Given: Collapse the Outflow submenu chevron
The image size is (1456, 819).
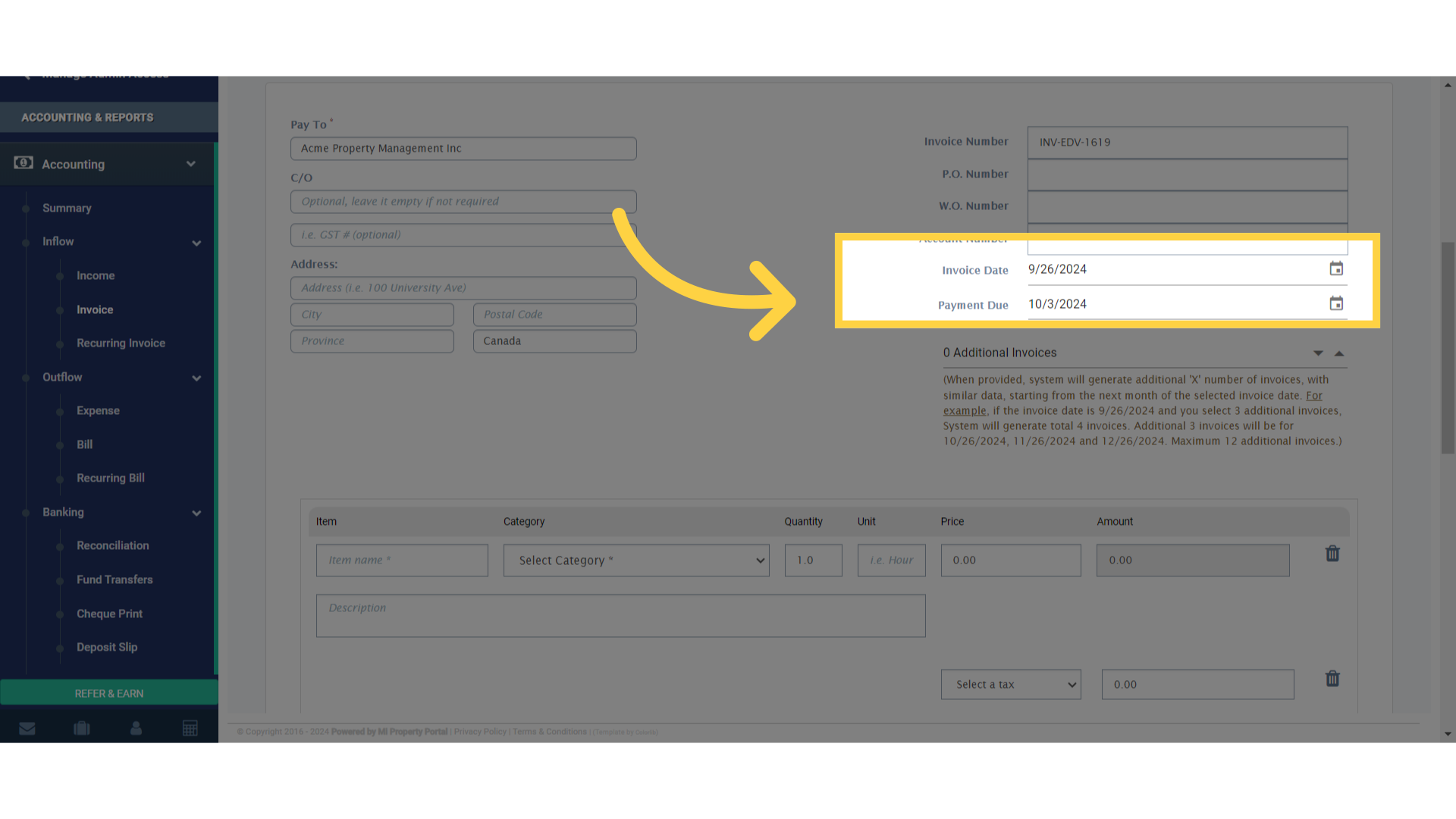Looking at the screenshot, I should coord(196,378).
